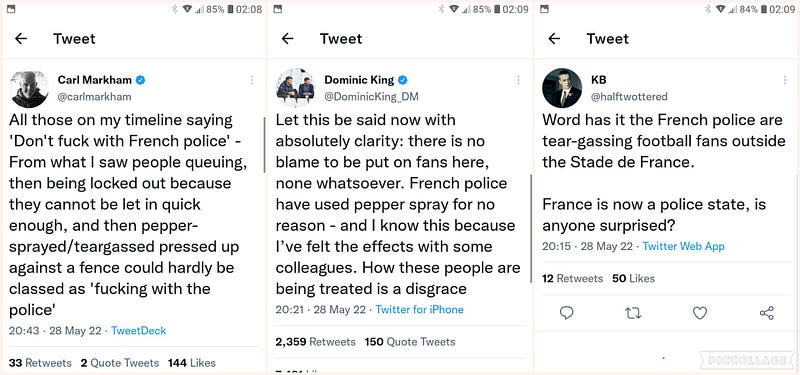
Task: Open more options on Dominic King's tweet
Action: [518, 80]
